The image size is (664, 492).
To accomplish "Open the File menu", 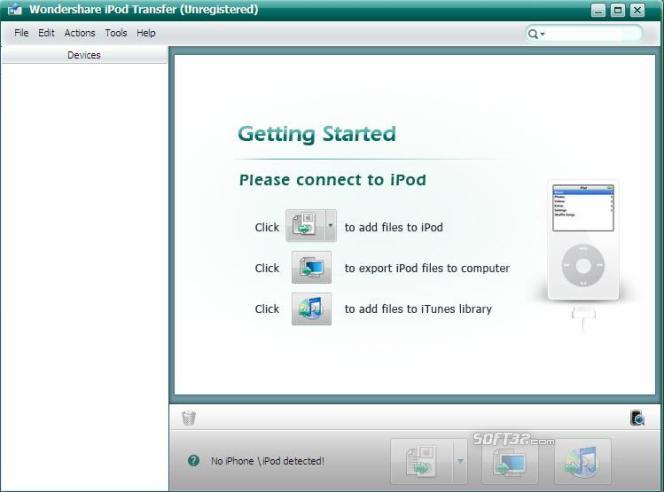I will pos(21,33).
